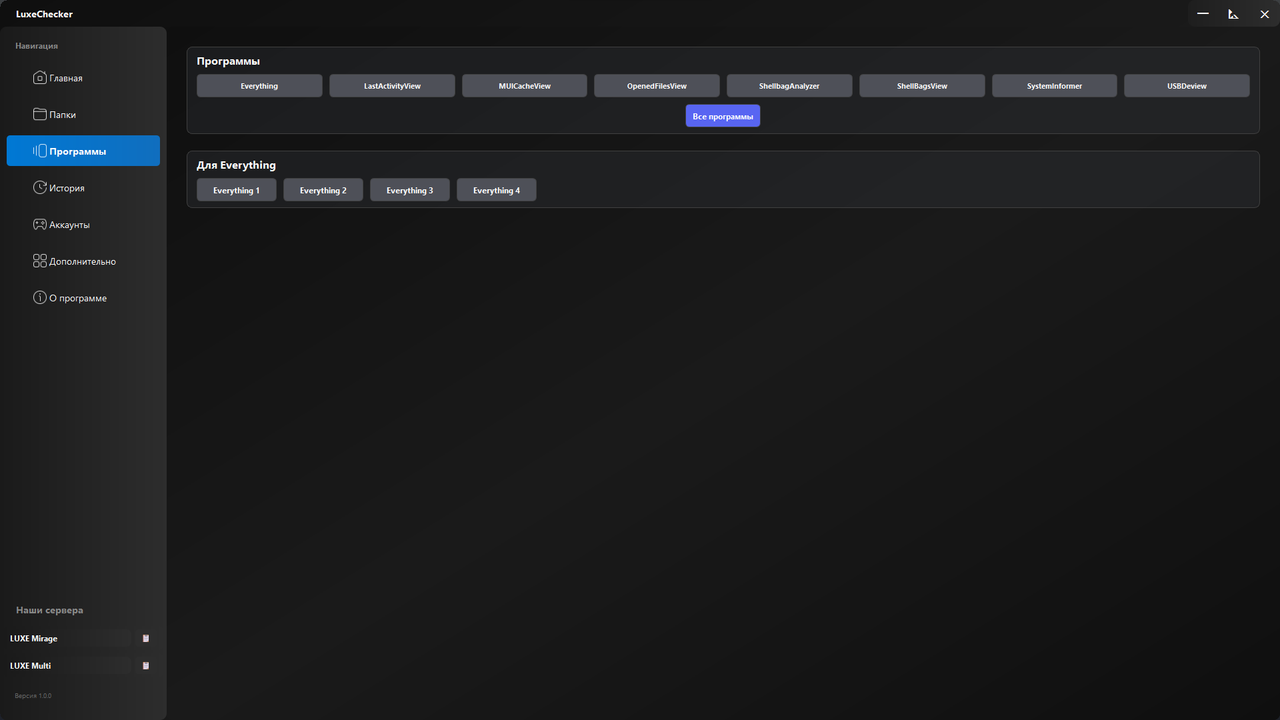Launch ShellbagAnalyzer
The width and height of the screenshot is (1280, 720).
790,86
